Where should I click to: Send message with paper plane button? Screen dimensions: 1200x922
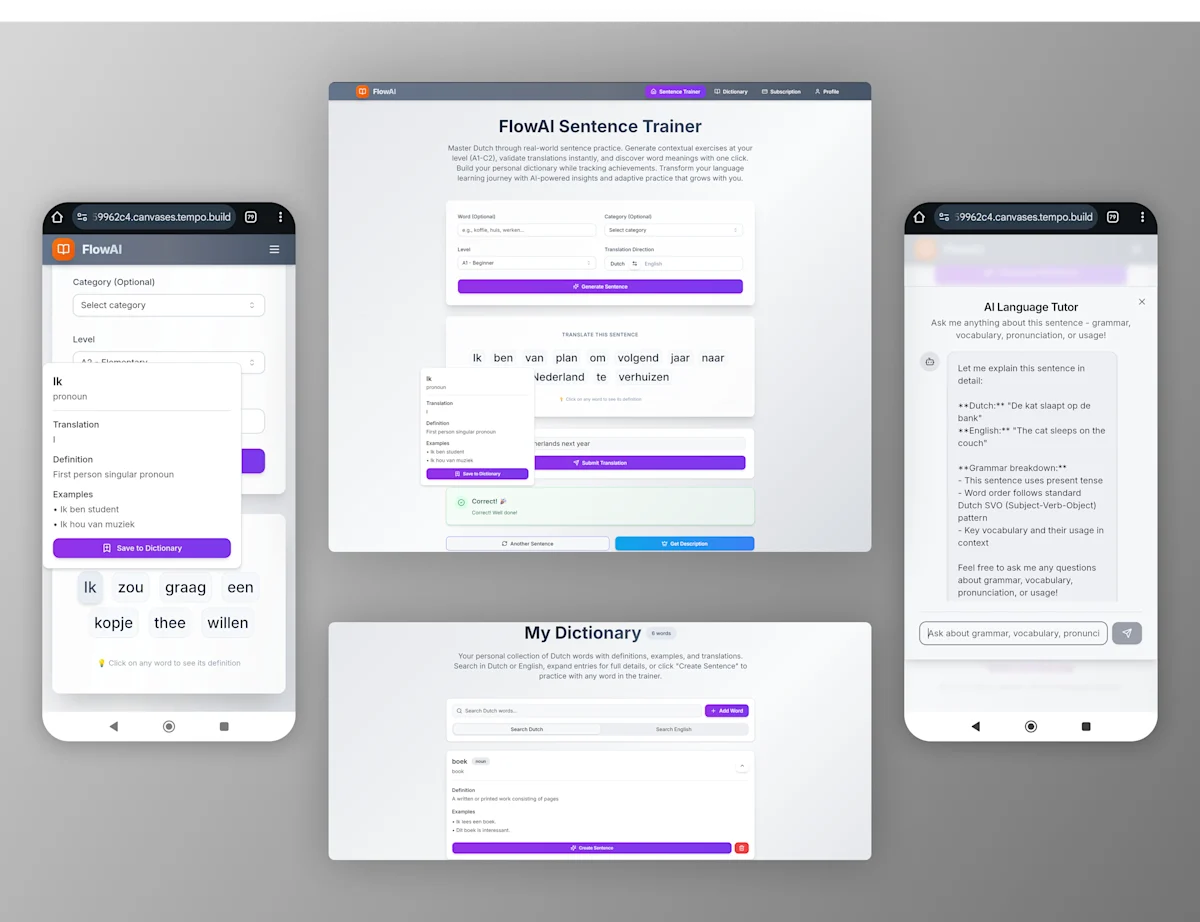pyautogui.click(x=1127, y=633)
